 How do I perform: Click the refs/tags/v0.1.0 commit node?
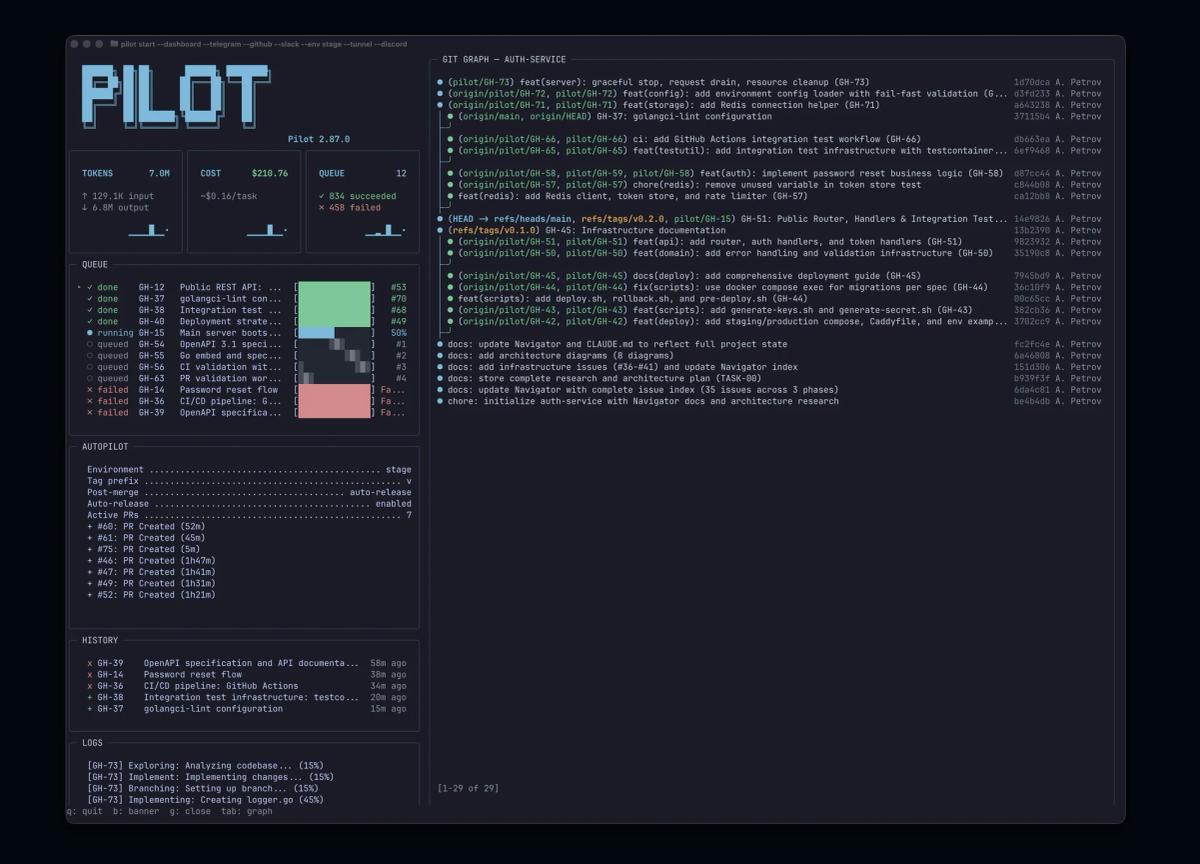pos(440,229)
